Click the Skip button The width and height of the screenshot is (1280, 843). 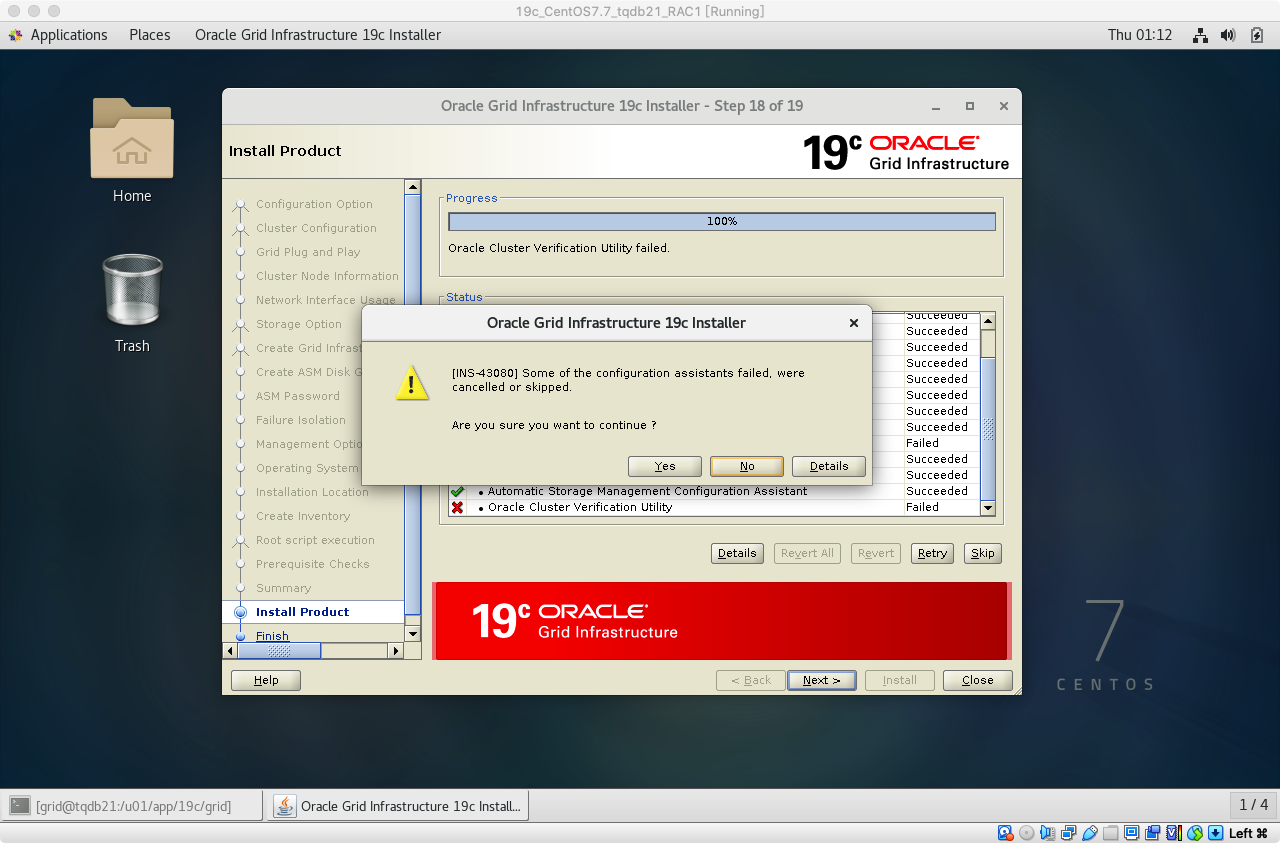tap(983, 553)
